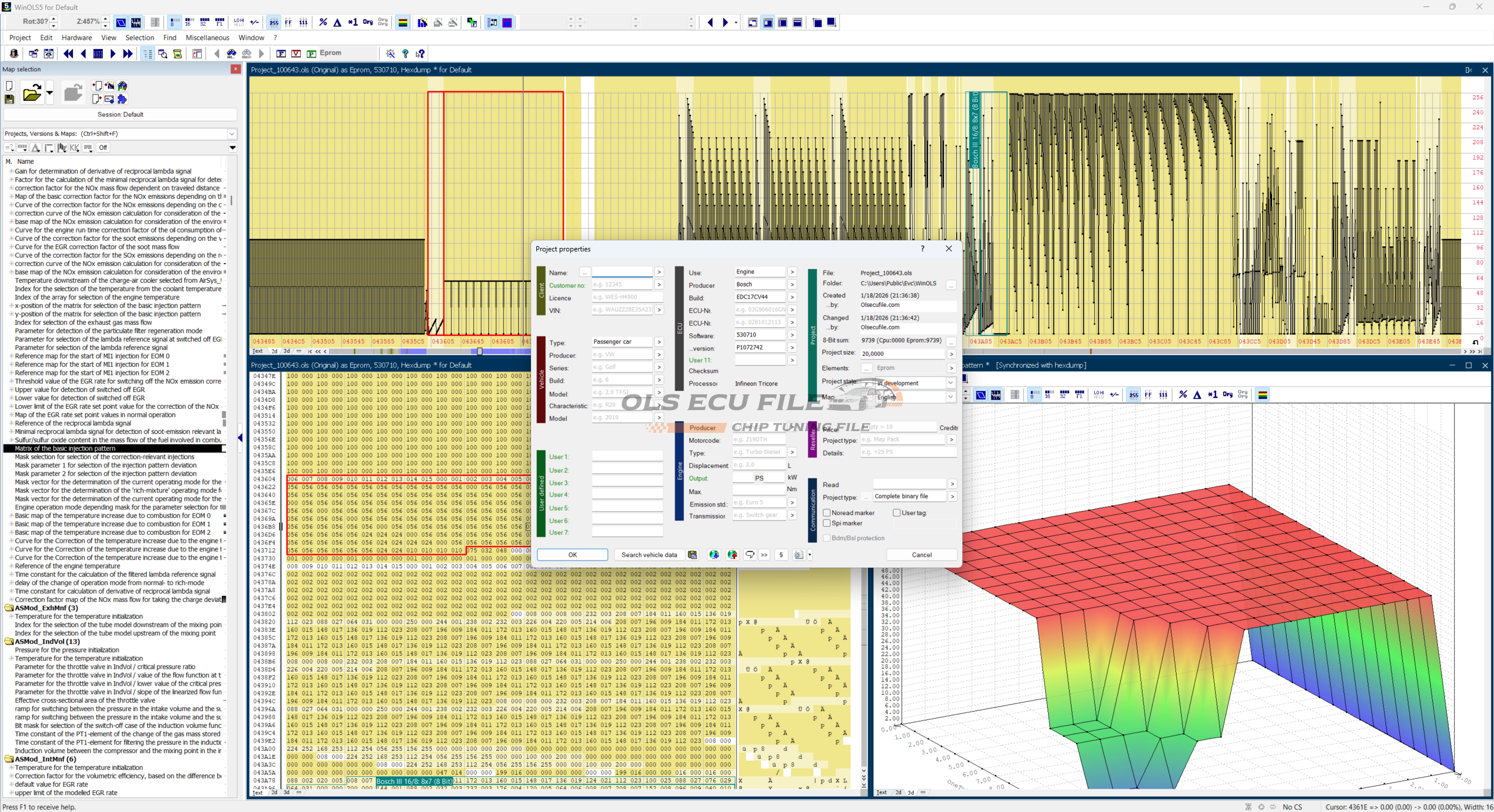The image size is (1494, 812).
Task: Enable the Noread marker checkbox
Action: click(x=827, y=513)
